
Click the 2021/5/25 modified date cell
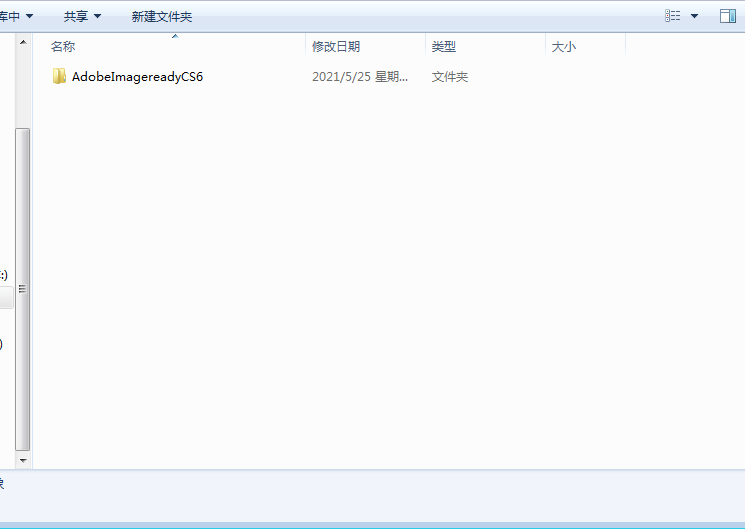point(360,77)
